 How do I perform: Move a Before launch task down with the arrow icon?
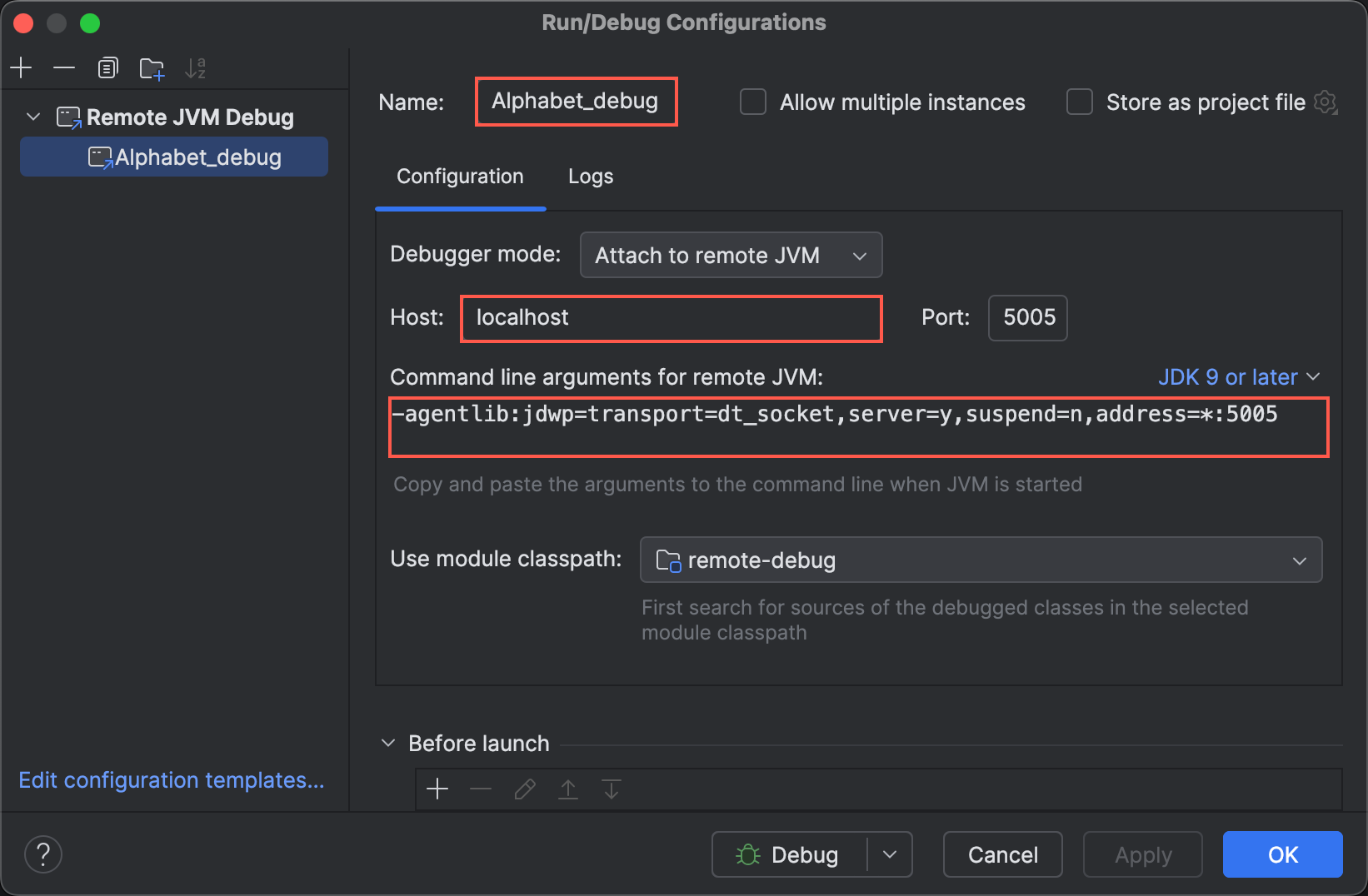(611, 789)
